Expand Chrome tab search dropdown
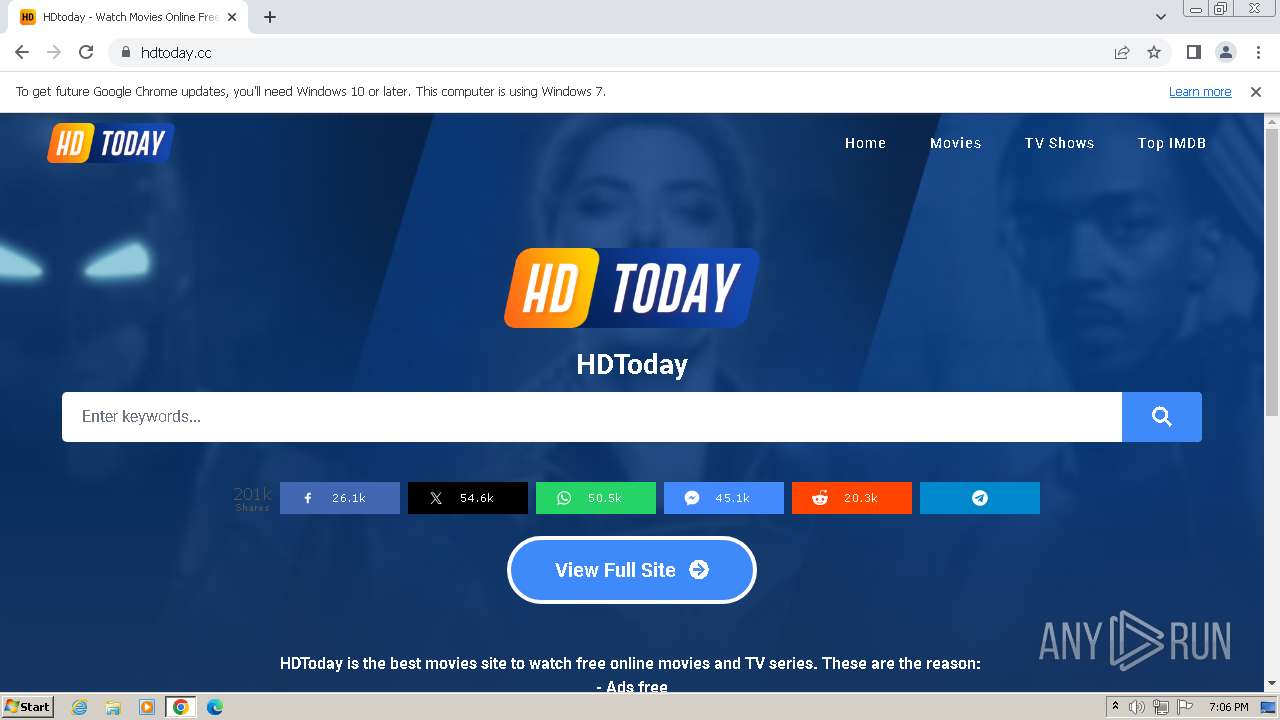 (x=1161, y=17)
